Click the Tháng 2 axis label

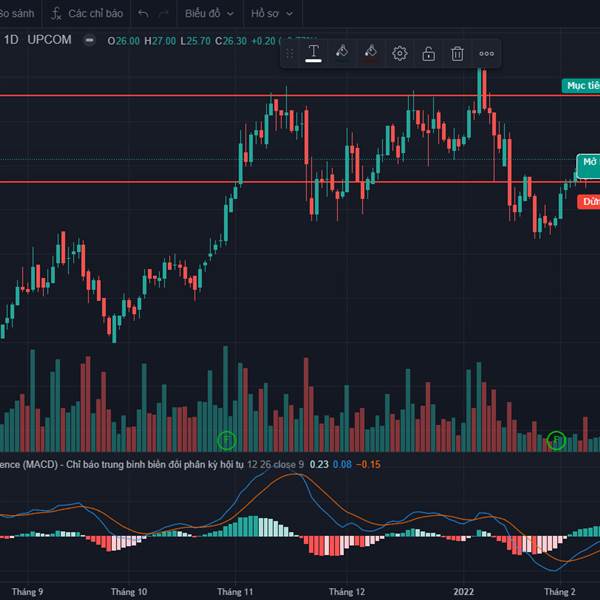pos(560,592)
